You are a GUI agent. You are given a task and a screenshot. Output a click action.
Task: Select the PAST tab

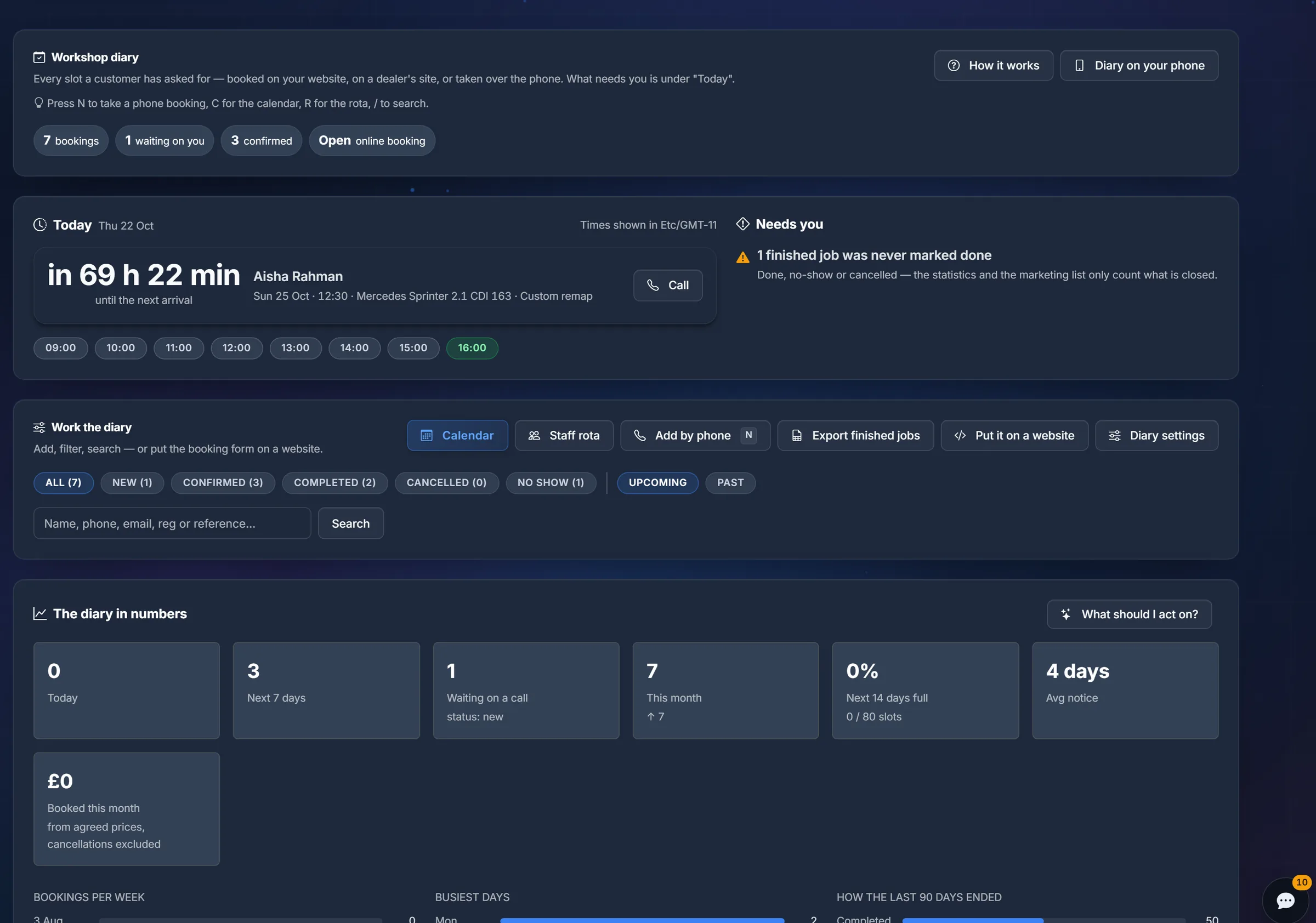[730, 482]
